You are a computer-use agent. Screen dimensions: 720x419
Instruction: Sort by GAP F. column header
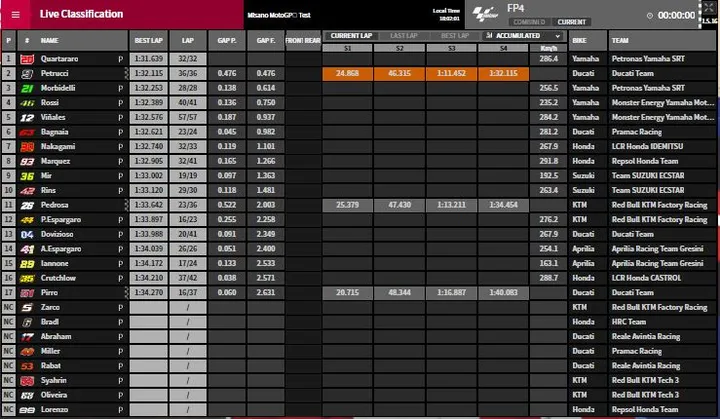coord(266,40)
